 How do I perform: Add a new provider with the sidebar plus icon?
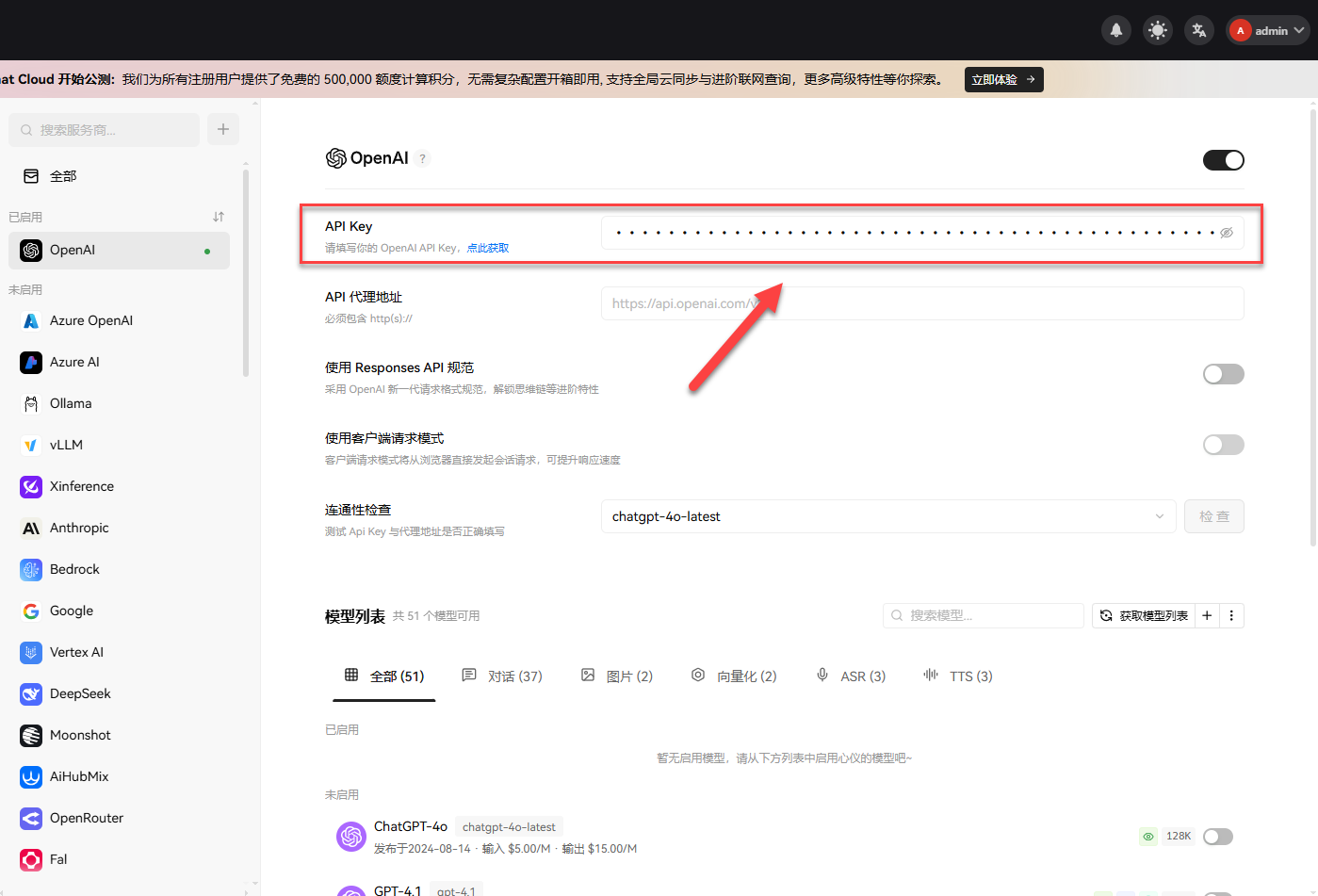pyautogui.click(x=222, y=129)
